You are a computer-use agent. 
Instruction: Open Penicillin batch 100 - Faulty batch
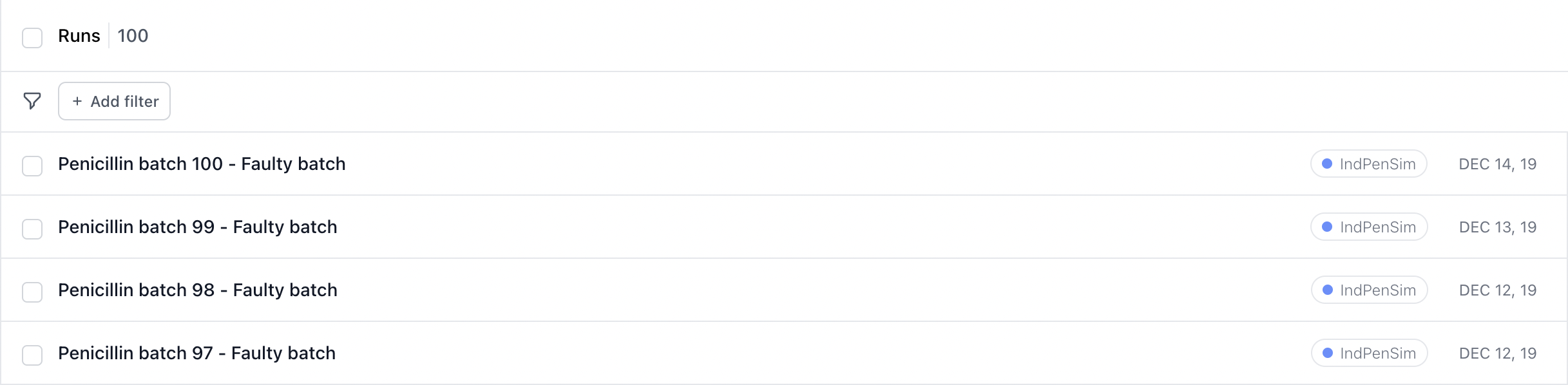click(202, 164)
